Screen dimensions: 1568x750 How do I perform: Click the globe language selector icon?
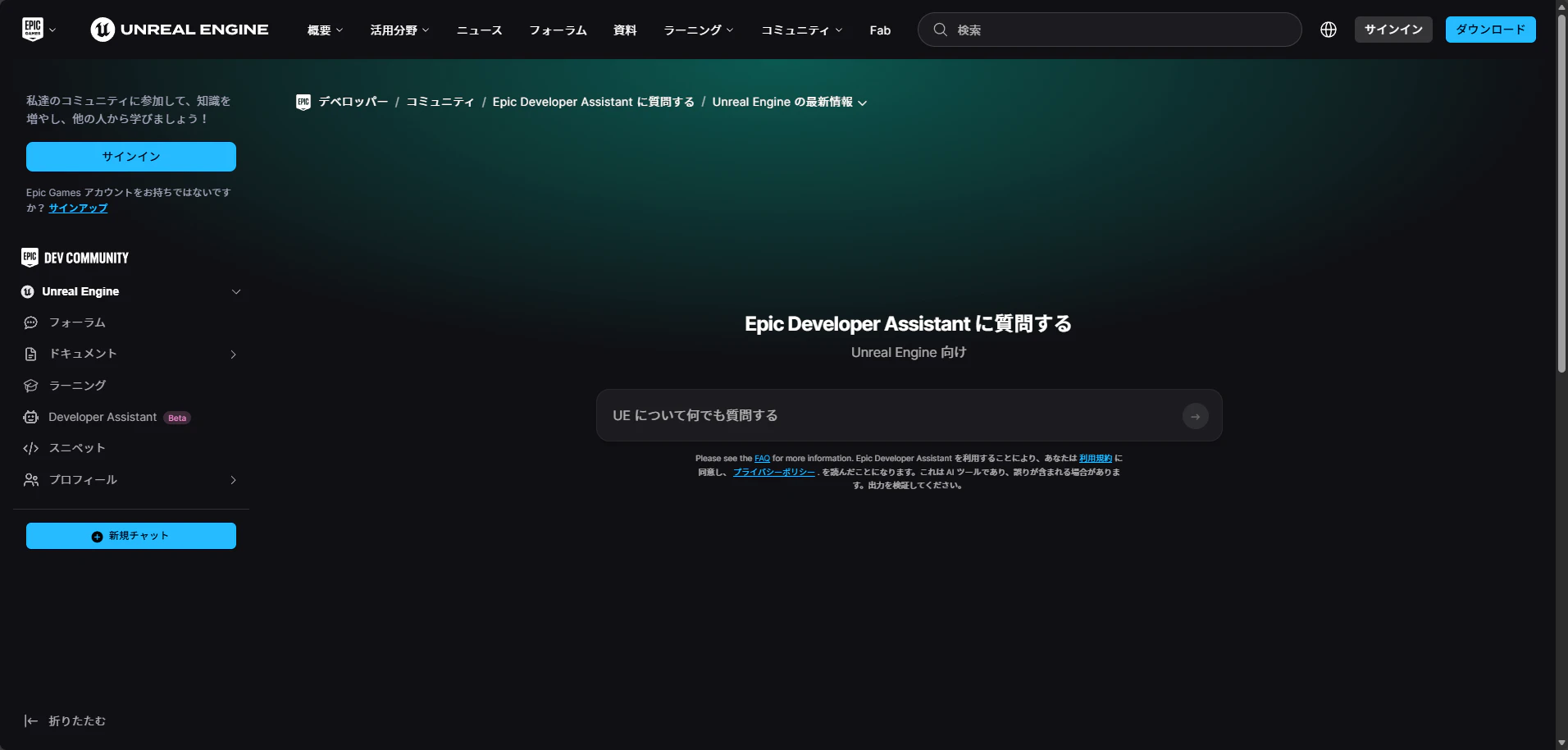click(1329, 30)
